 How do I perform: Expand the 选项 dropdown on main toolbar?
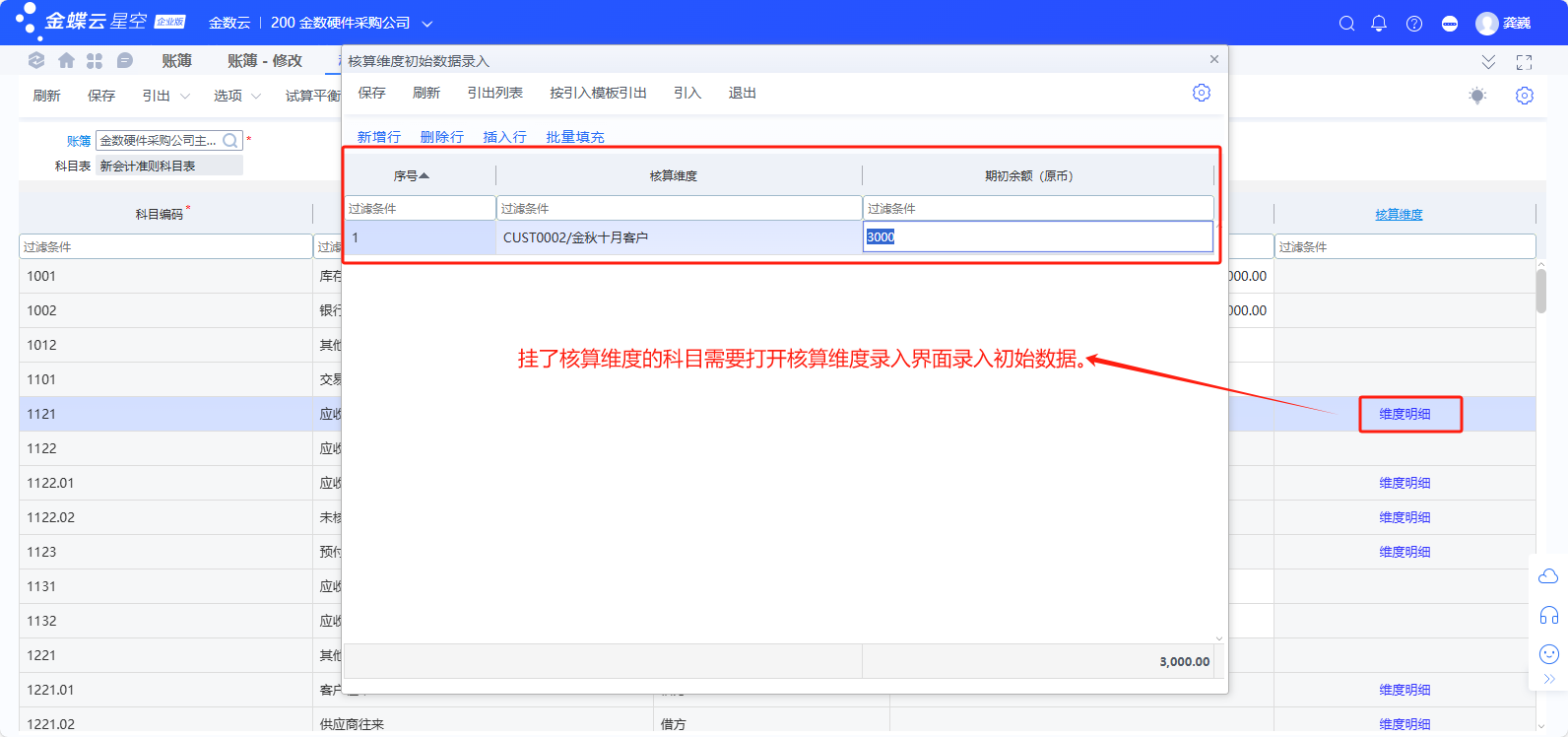tap(257, 97)
